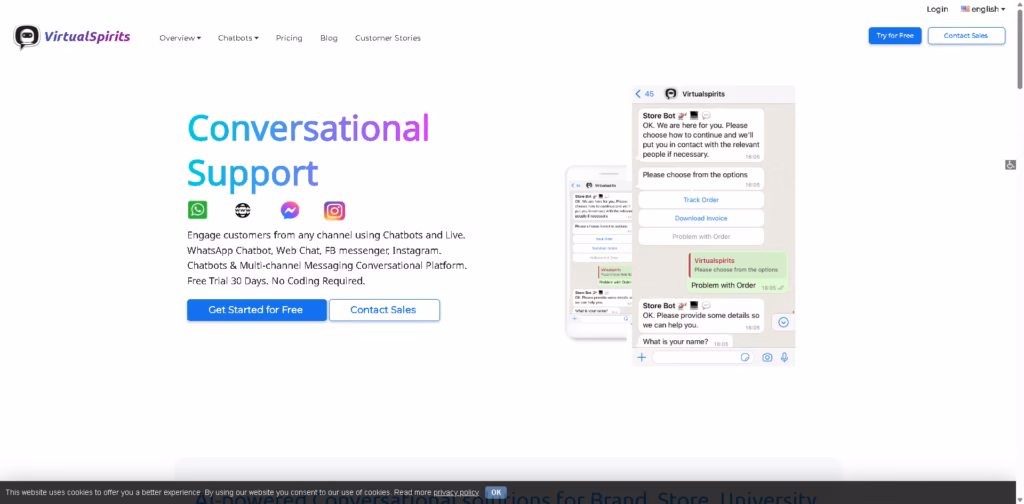Click Contact Sales below the hero text
Screen dimensions: 1024x504
(384, 310)
